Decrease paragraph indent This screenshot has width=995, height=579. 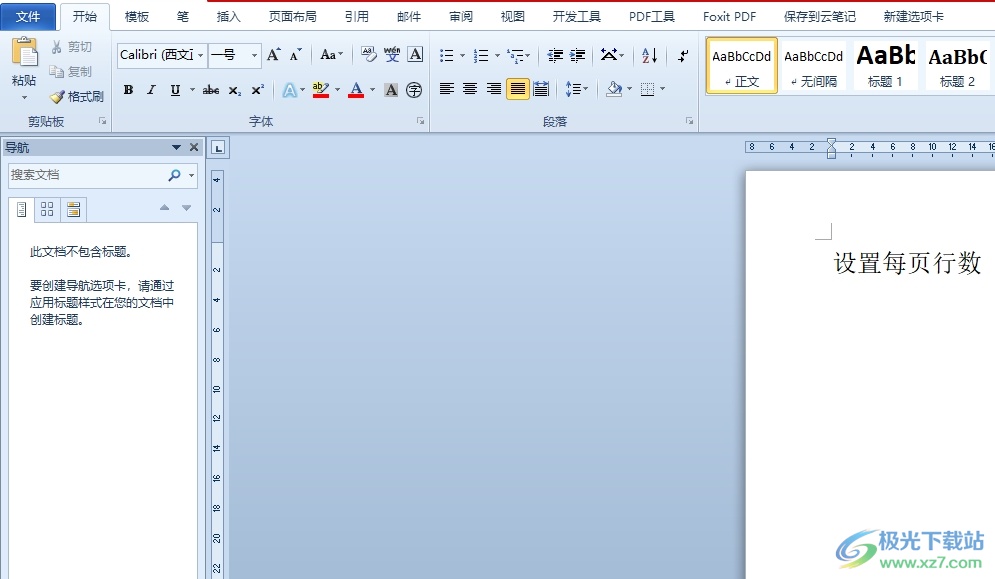555,56
